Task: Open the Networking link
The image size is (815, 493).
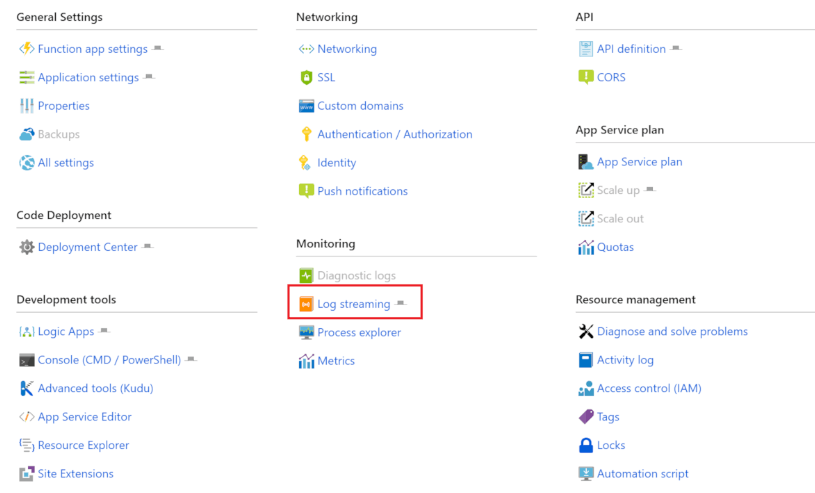Action: click(x=347, y=49)
